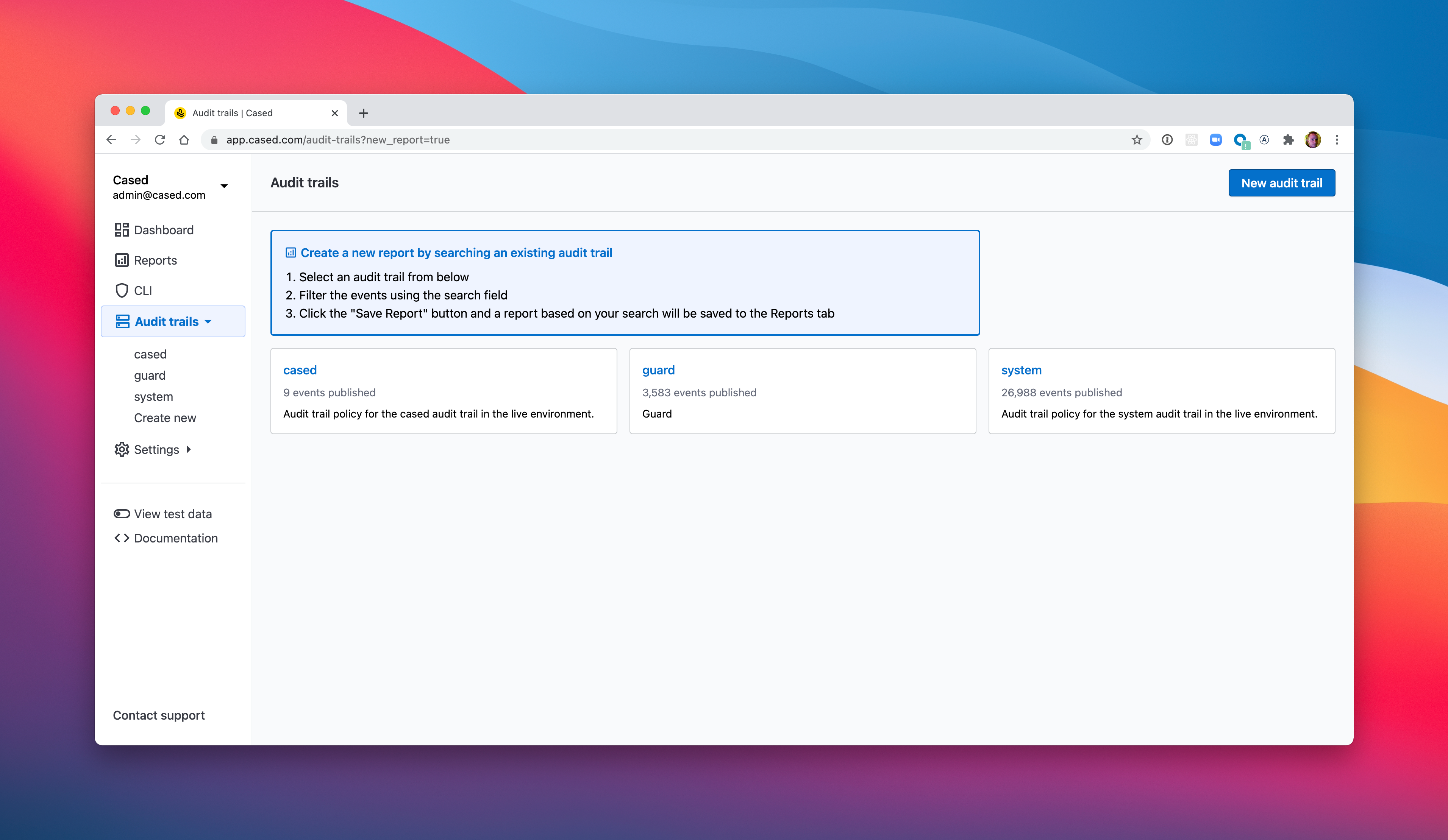Image resolution: width=1448 pixels, height=840 pixels.
Task: Click Contact support link
Action: pyautogui.click(x=159, y=715)
